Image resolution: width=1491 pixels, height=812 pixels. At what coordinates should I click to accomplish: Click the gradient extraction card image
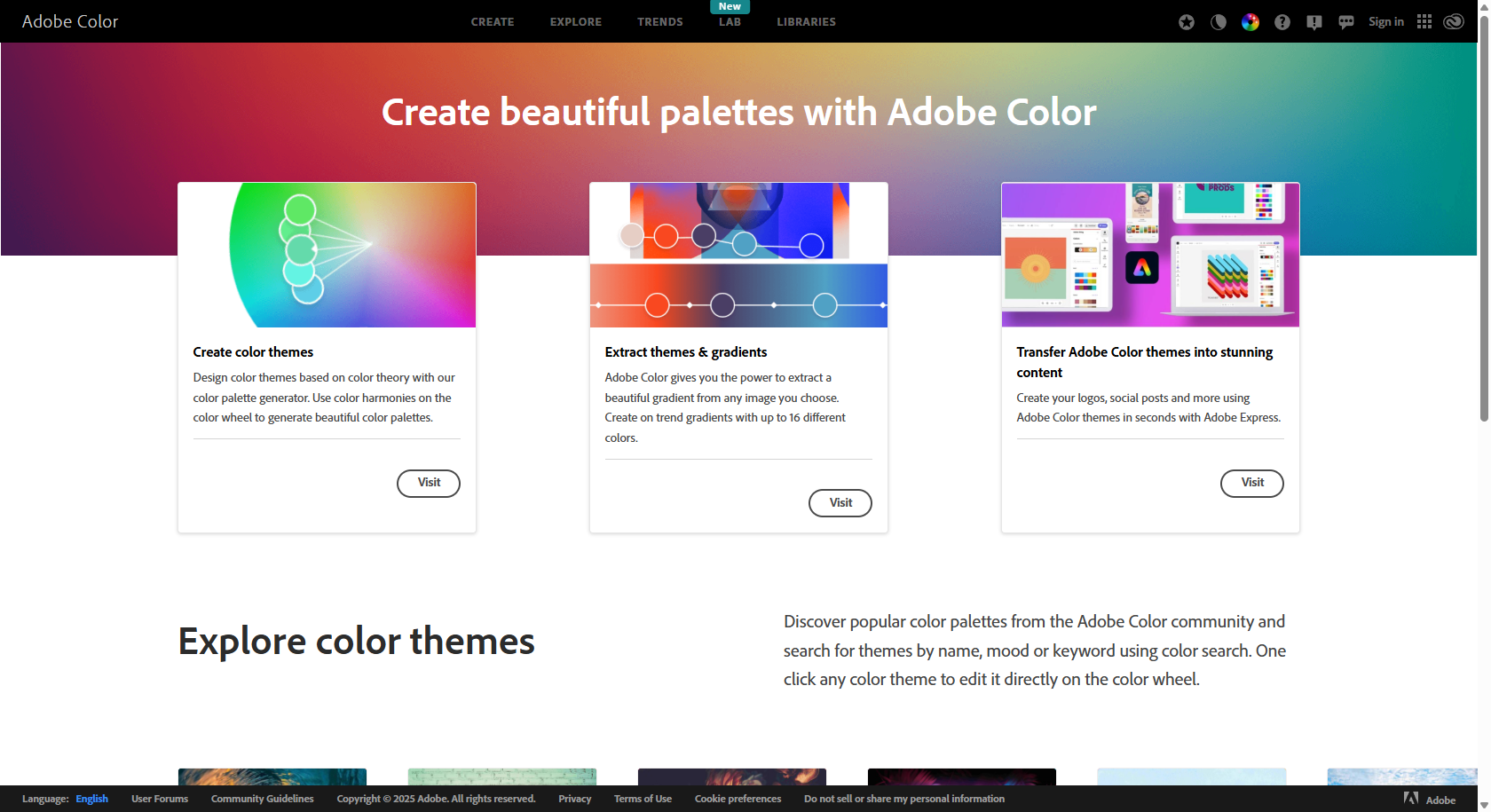coord(738,255)
